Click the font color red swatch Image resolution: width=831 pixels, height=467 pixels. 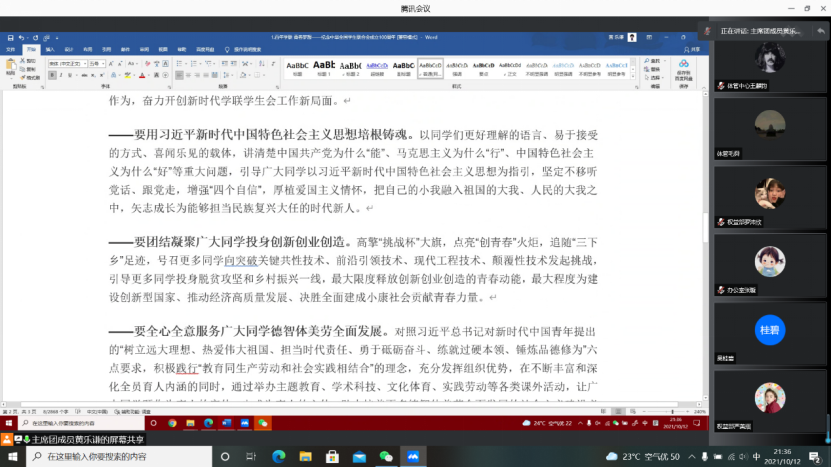tap(142, 75)
